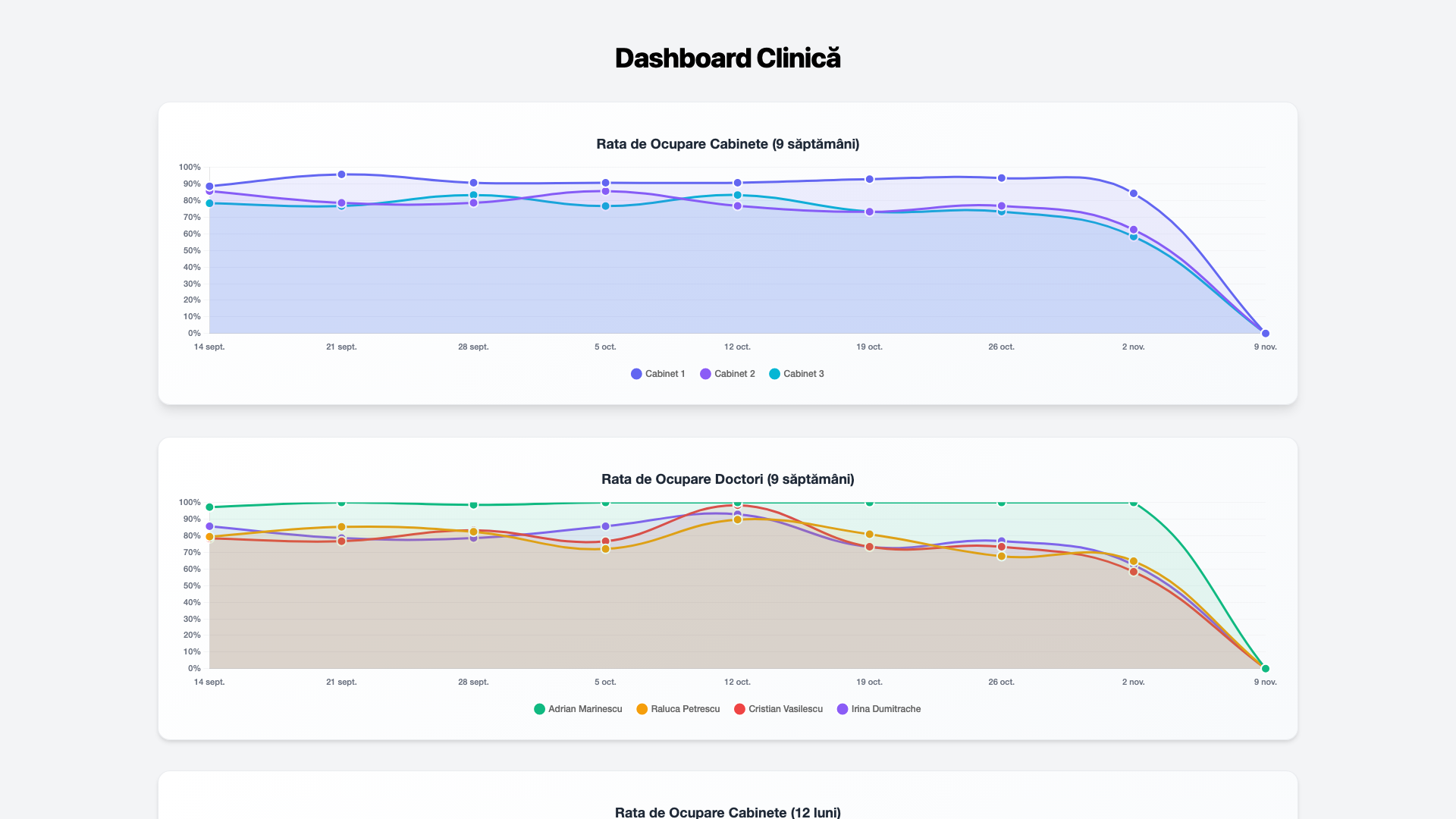This screenshot has width=1456, height=819.
Task: Select Raluca Petrescu point at 21 sept.
Action: [x=341, y=527]
